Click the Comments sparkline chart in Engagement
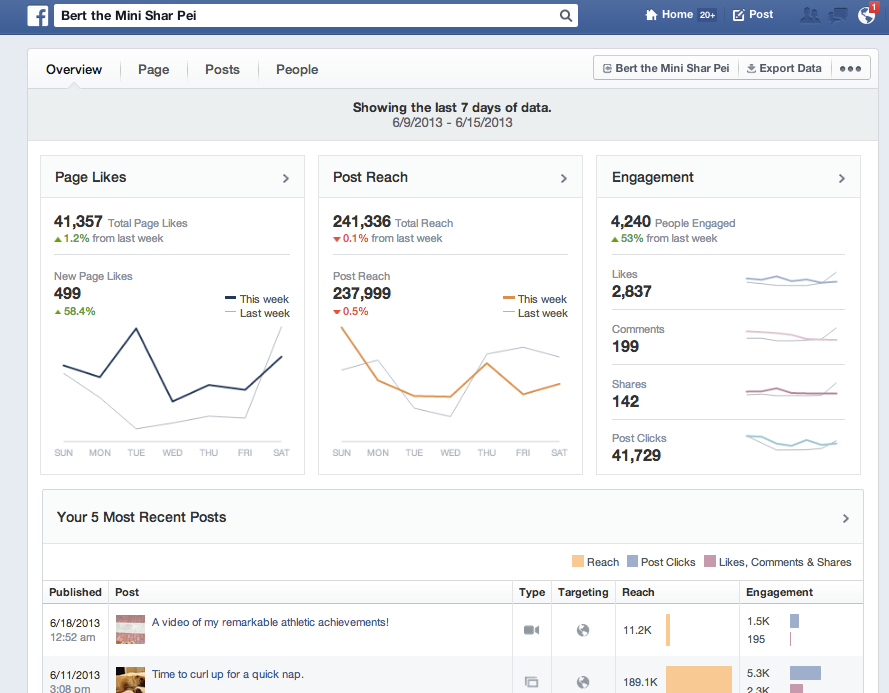 (791, 334)
